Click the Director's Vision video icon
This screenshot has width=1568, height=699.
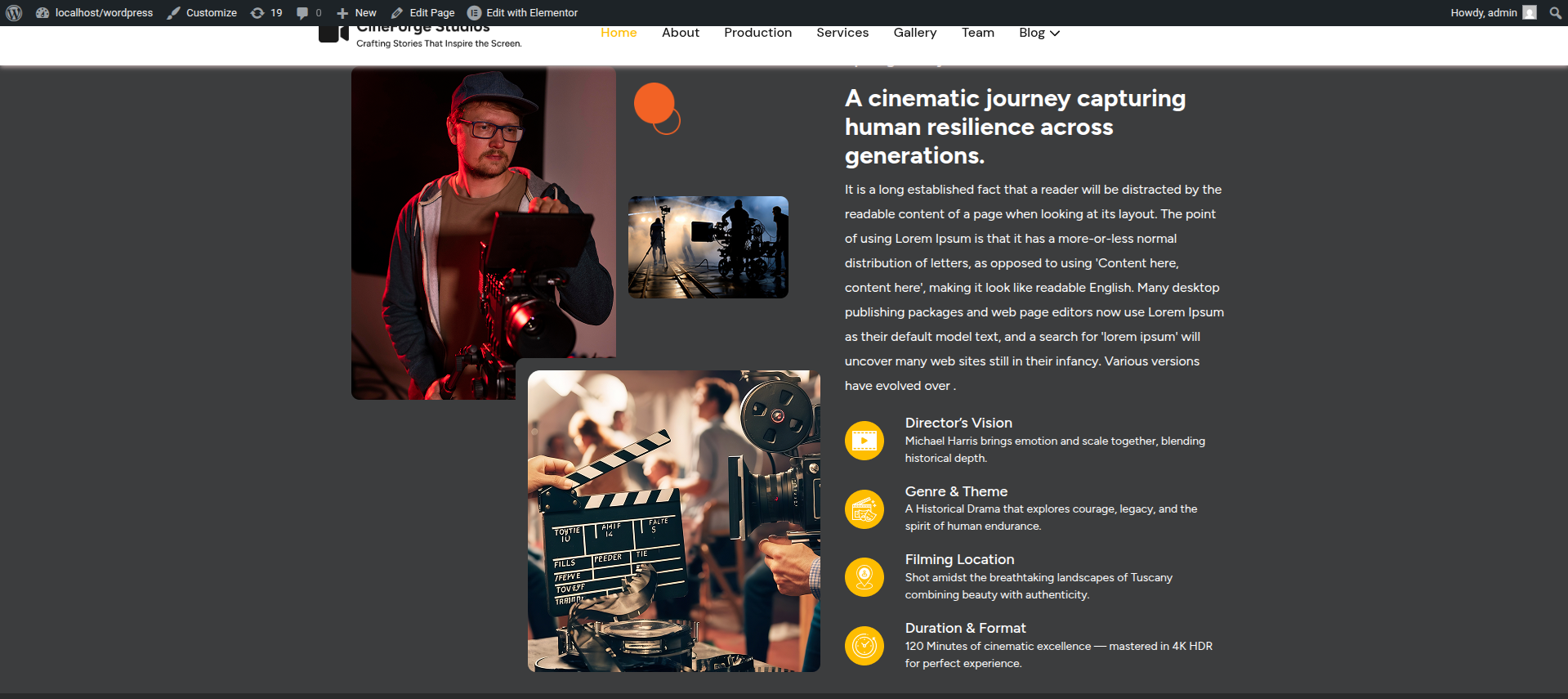point(864,441)
